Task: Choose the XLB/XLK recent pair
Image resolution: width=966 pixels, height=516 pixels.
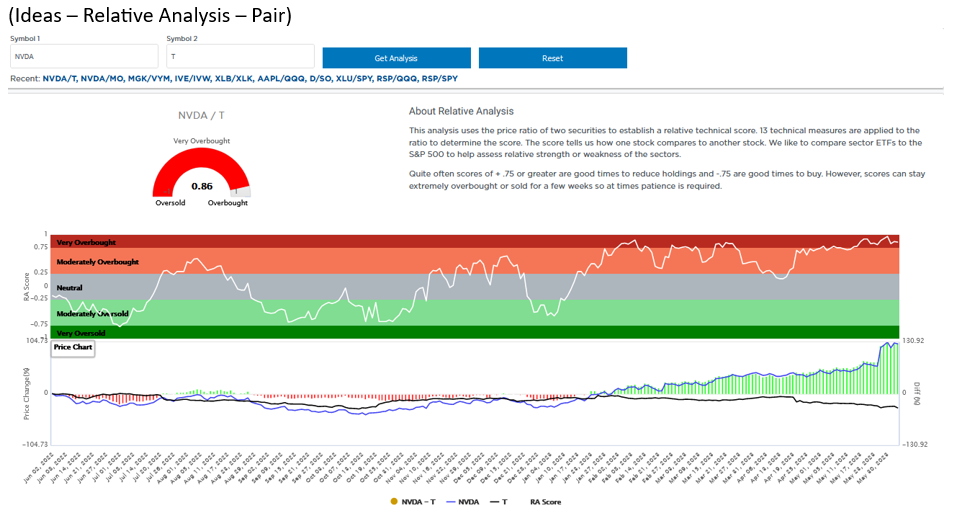Action: [x=236, y=79]
